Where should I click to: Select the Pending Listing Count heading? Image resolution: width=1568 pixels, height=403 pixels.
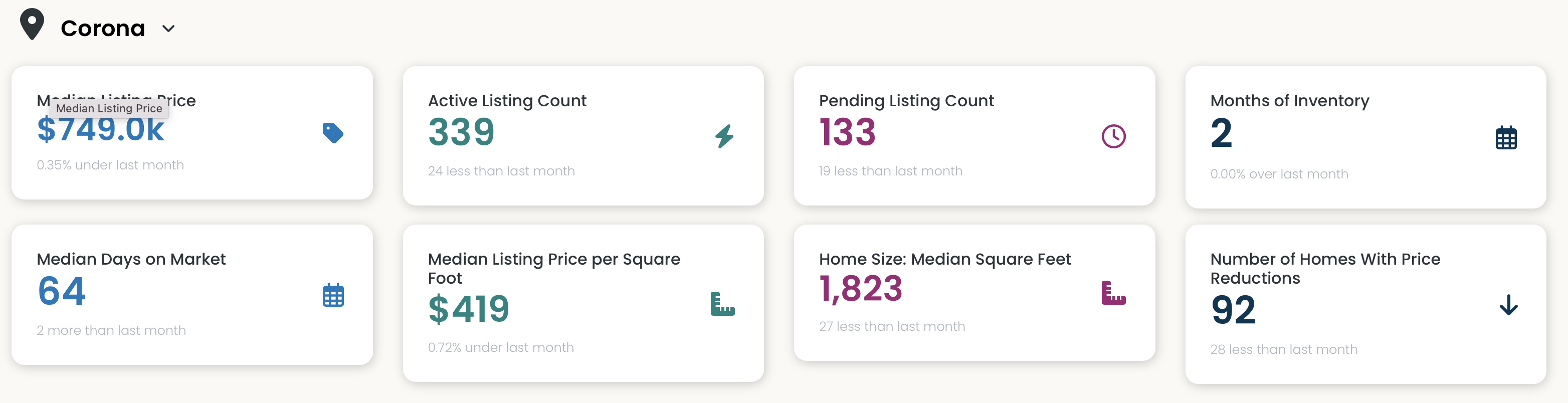click(x=906, y=100)
